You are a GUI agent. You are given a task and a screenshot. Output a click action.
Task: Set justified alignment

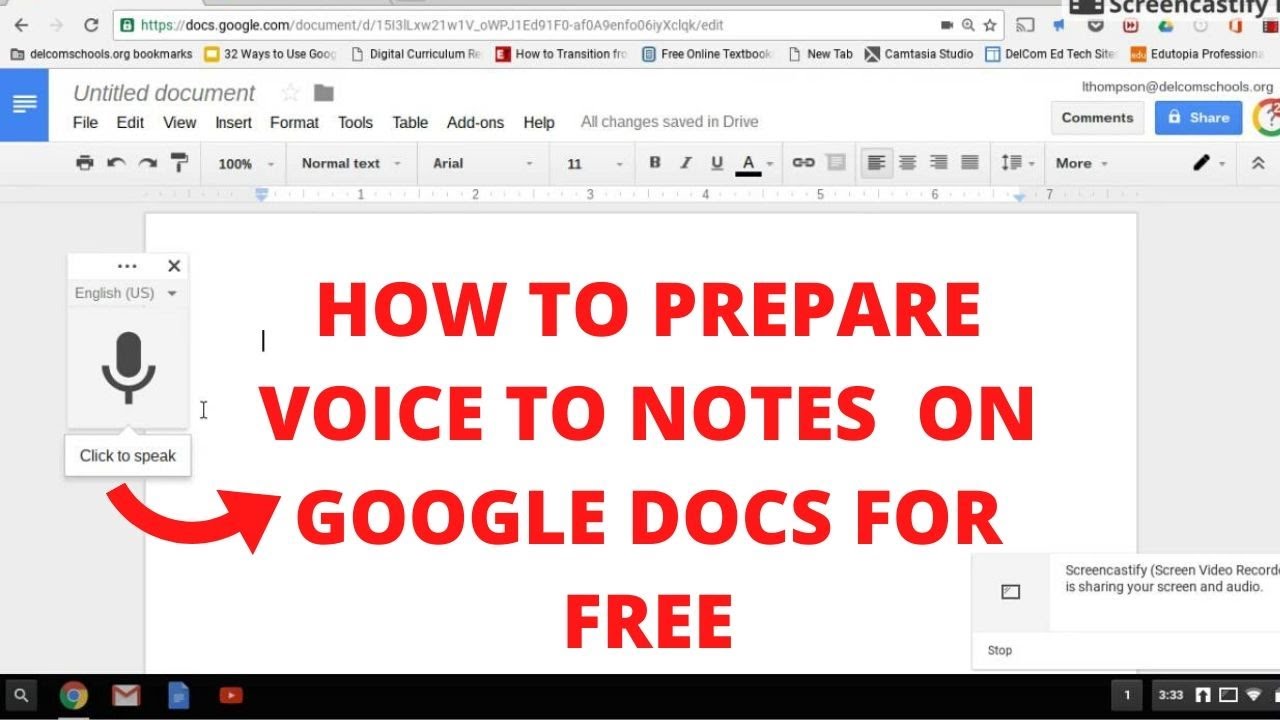(x=969, y=163)
